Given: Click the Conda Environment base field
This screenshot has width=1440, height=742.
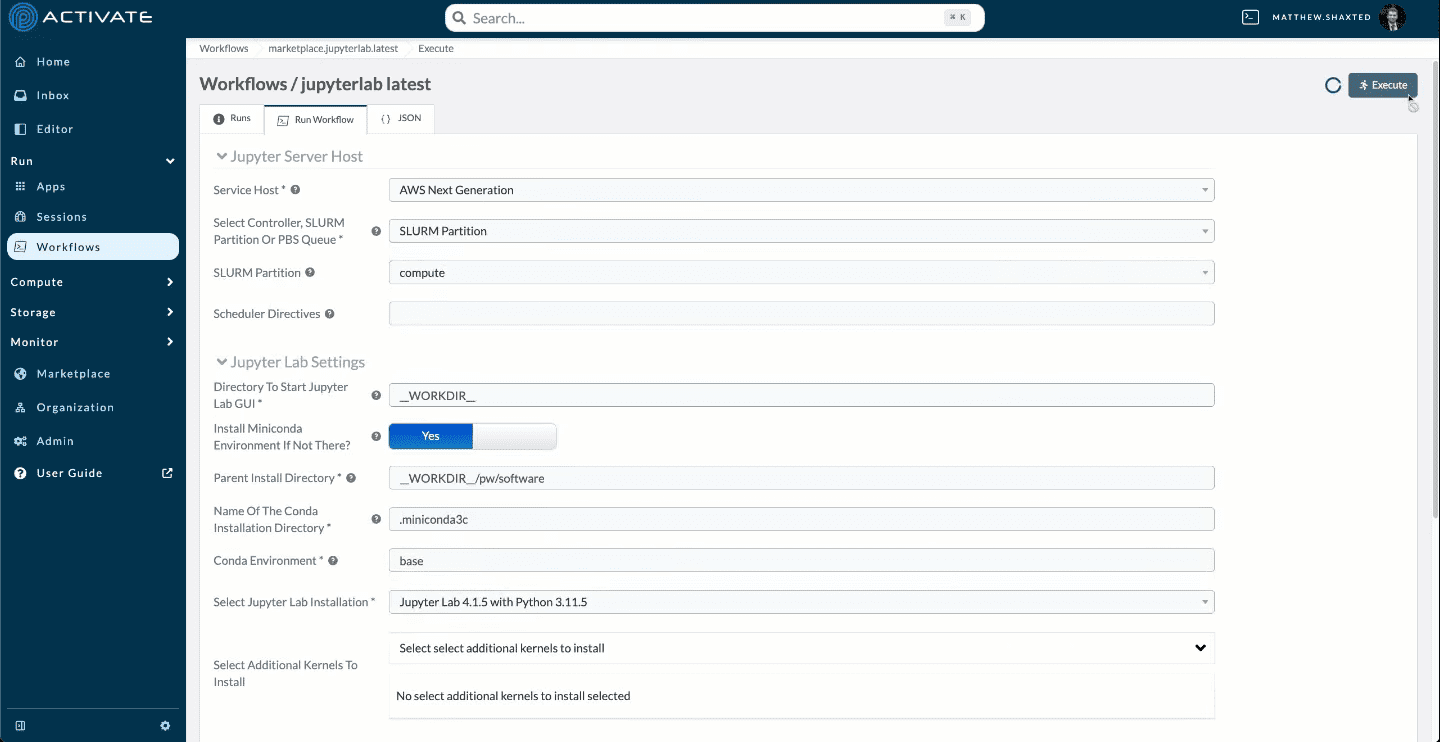Looking at the screenshot, I should click(x=801, y=561).
